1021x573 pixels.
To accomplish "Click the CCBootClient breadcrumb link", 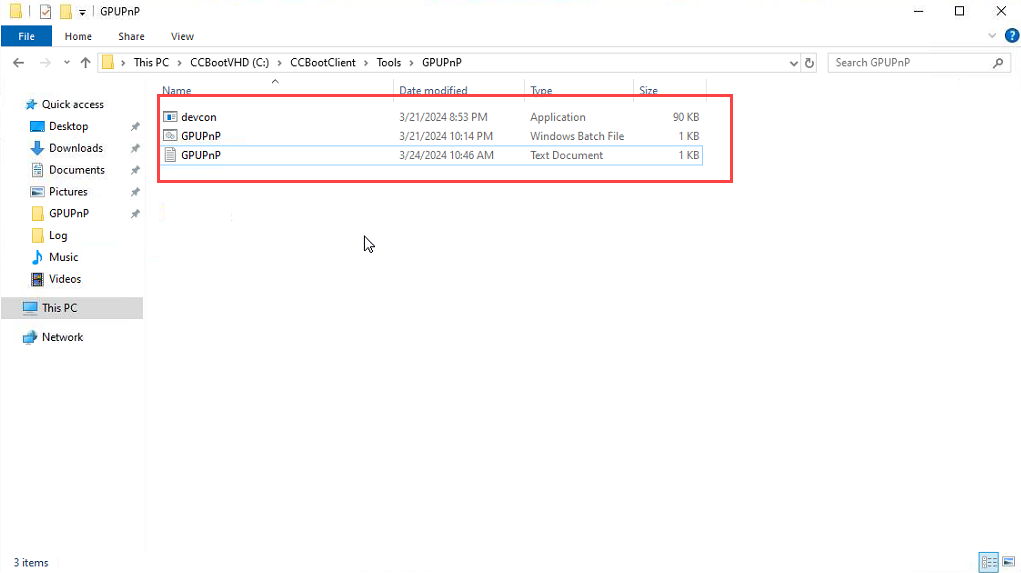I will [322, 63].
